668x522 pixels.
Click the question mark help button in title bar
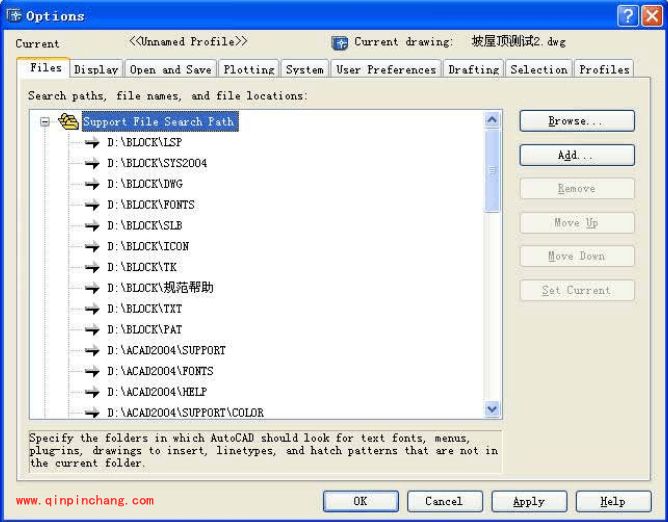[x=628, y=16]
